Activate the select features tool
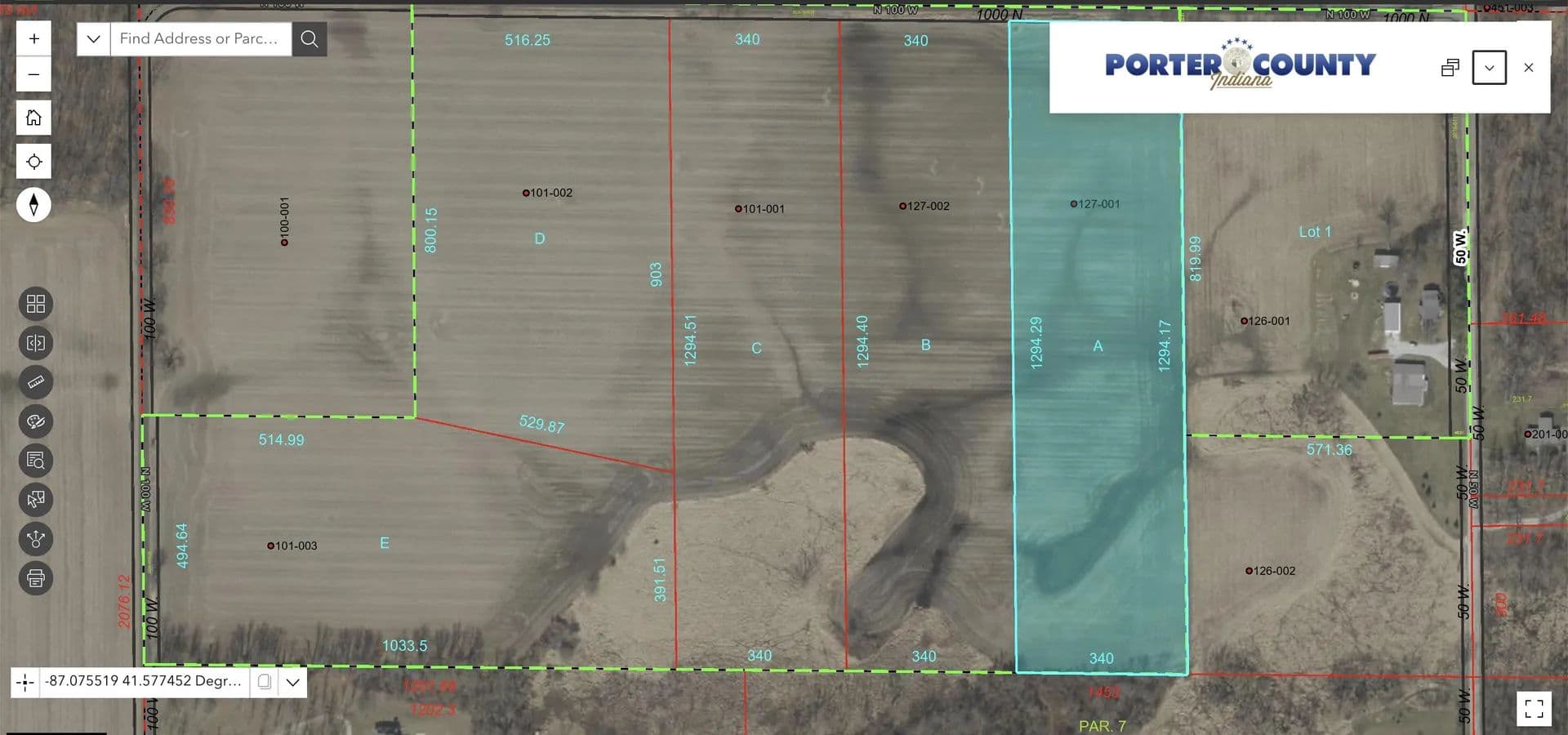This screenshot has height=735, width=1568. 36,500
